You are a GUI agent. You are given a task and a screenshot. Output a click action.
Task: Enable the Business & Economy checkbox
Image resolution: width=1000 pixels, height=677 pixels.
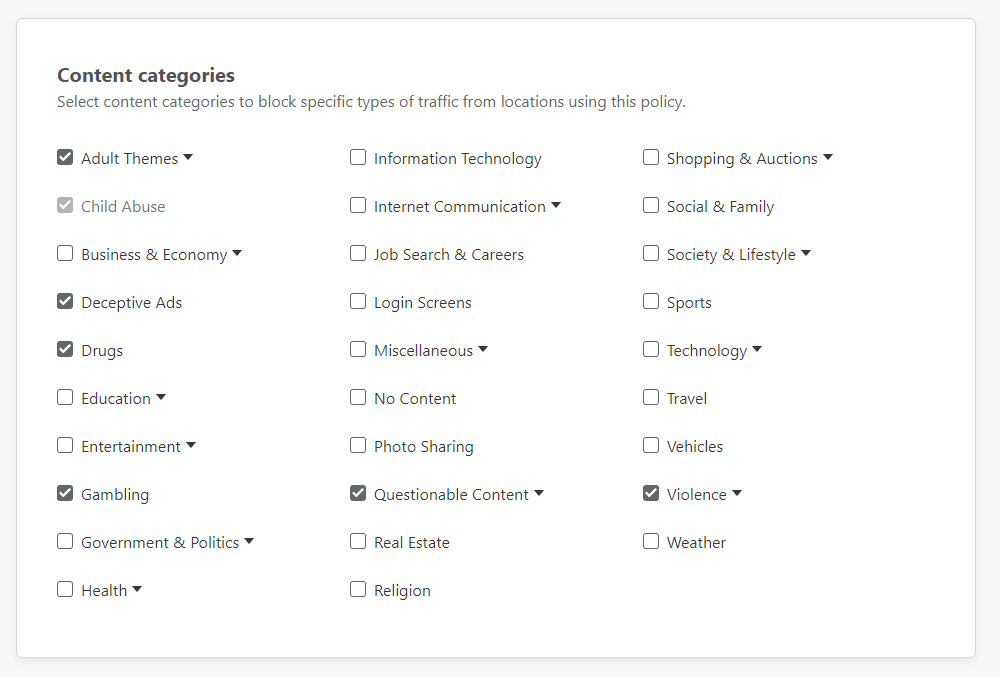coord(65,253)
